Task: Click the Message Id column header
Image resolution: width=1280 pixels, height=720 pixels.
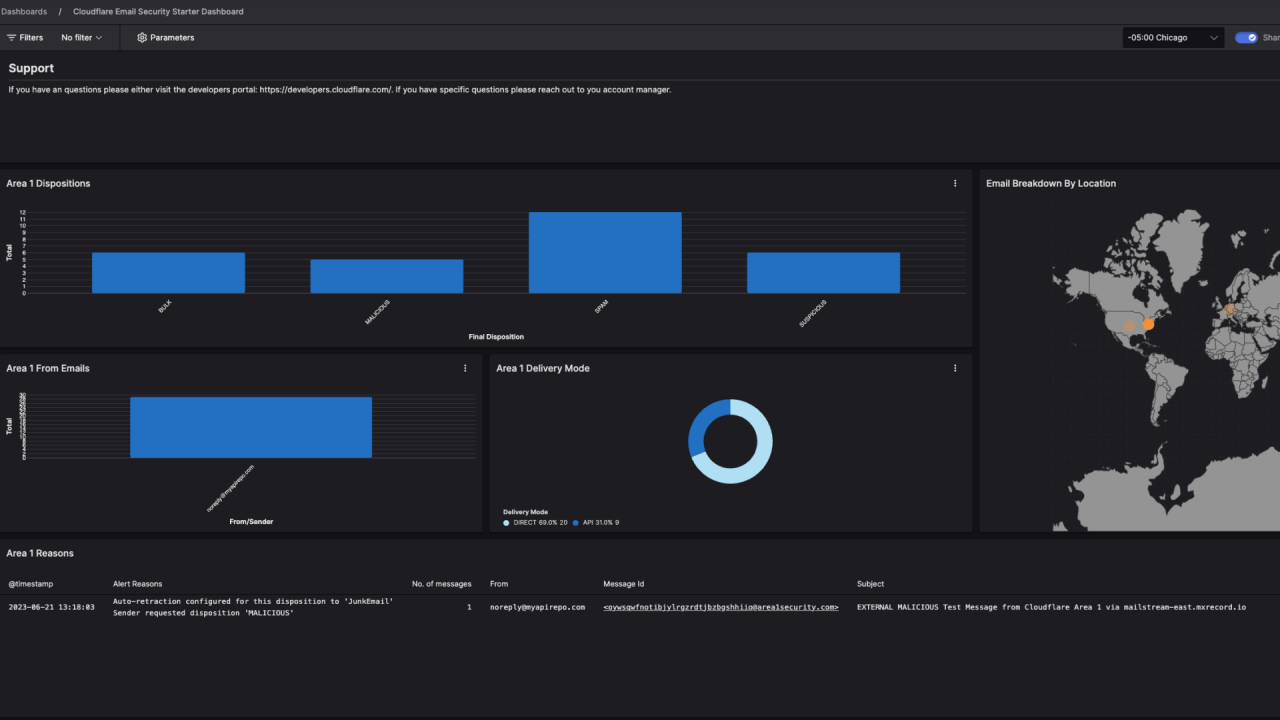Action: [x=624, y=584]
